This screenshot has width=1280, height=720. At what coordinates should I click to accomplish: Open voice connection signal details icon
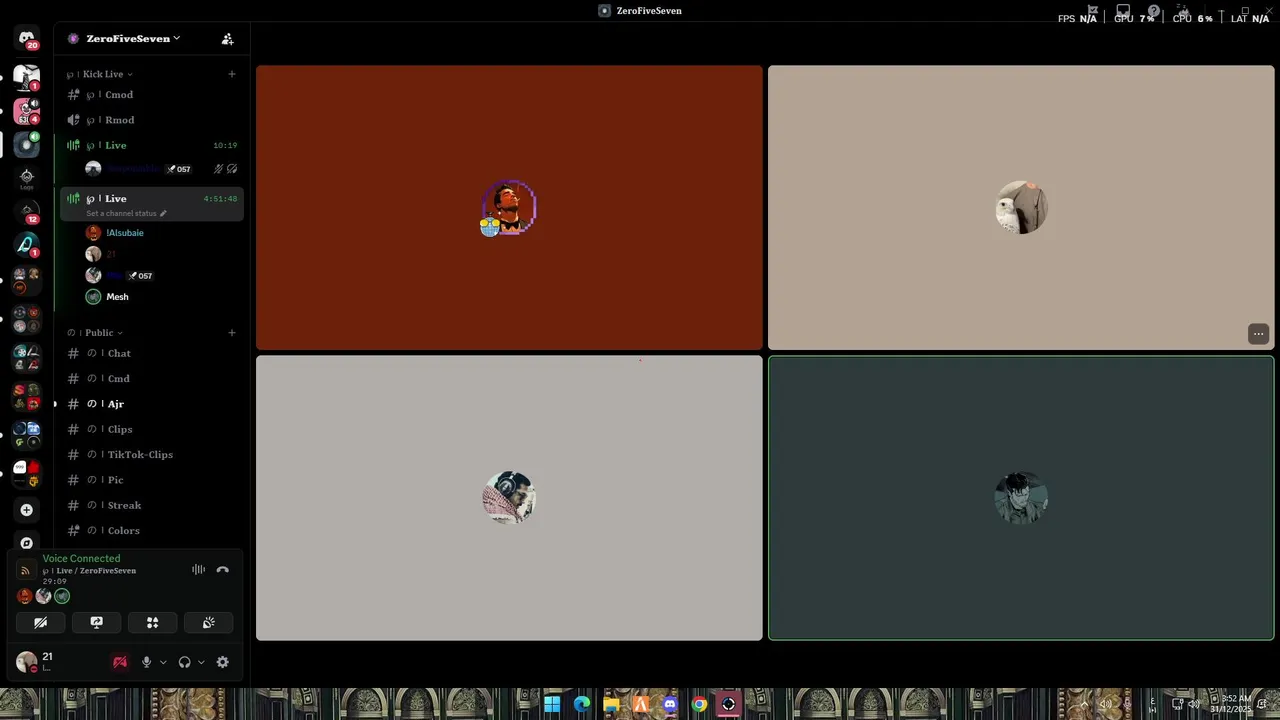[x=26, y=571]
